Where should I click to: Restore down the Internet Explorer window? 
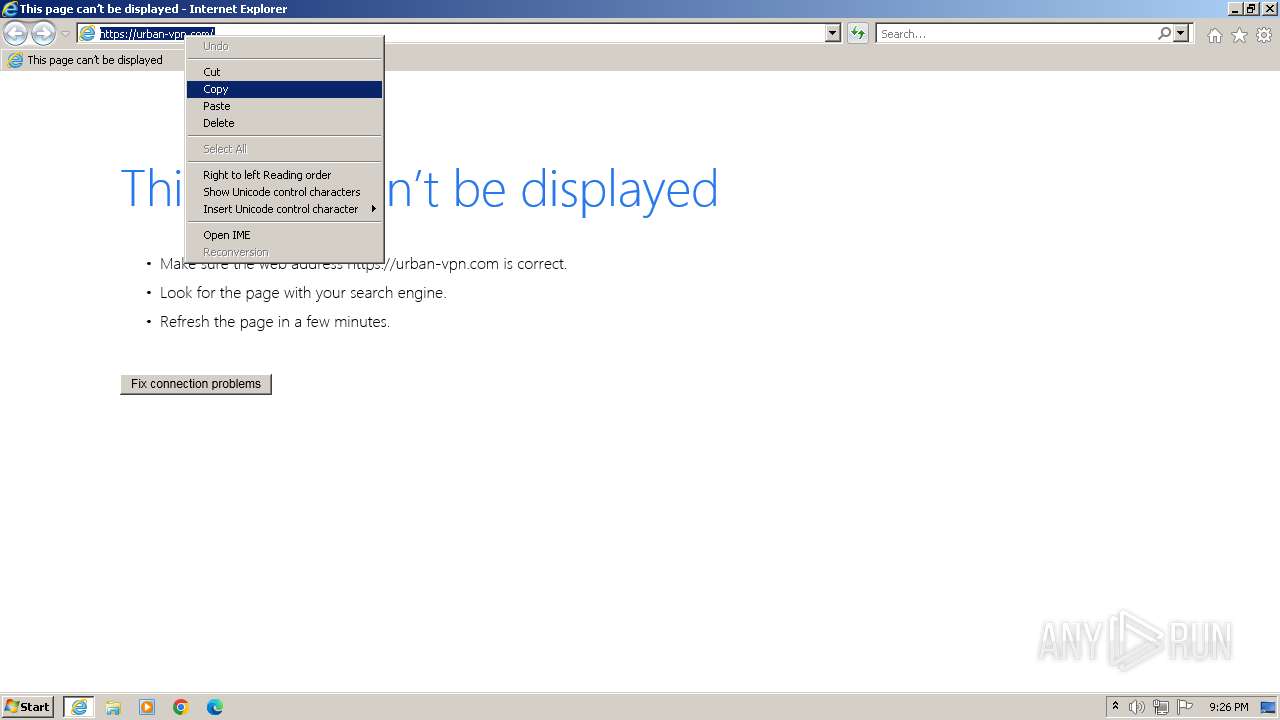click(x=1250, y=9)
